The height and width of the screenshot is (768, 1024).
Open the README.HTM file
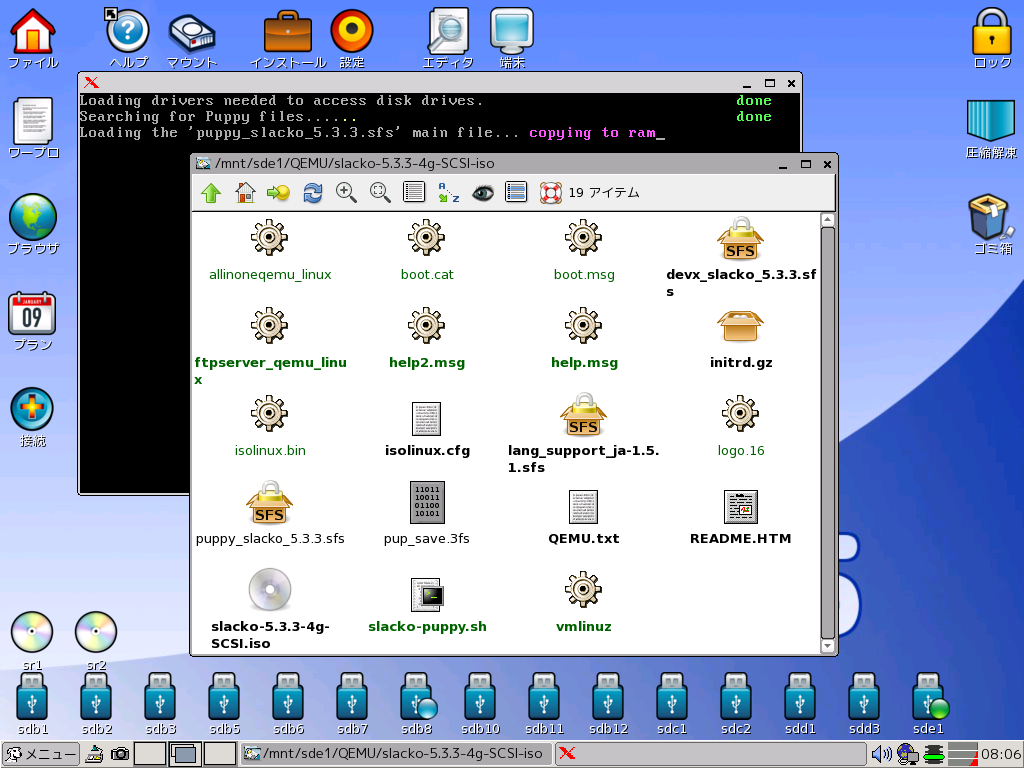pos(740,507)
